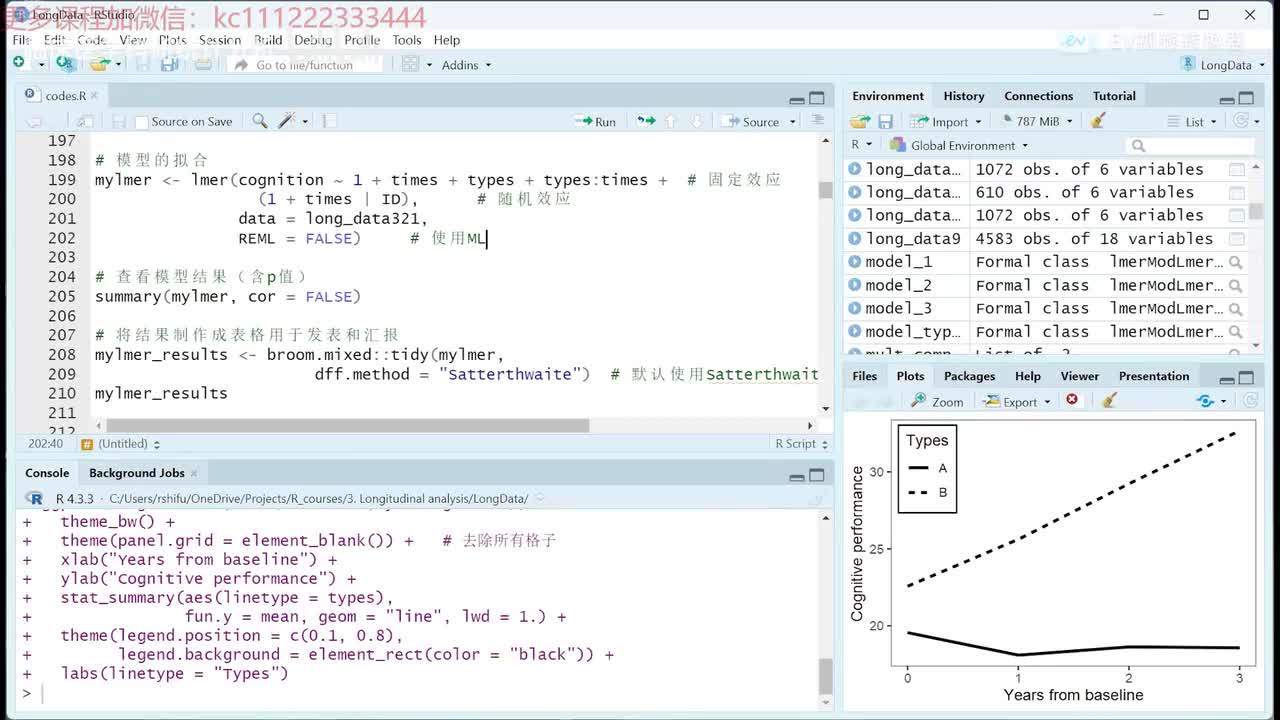Screen dimensions: 1280x720
Task: Toggle the Source on Save checkbox
Action: click(x=142, y=122)
